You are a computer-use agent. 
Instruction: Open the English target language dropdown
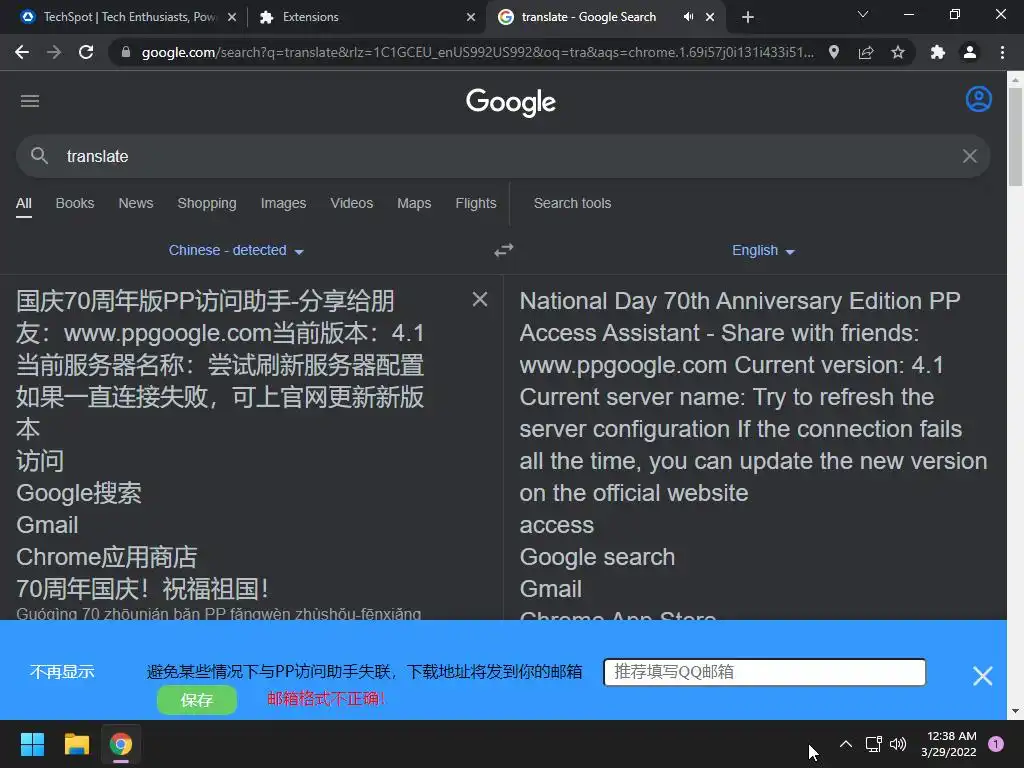(x=763, y=250)
